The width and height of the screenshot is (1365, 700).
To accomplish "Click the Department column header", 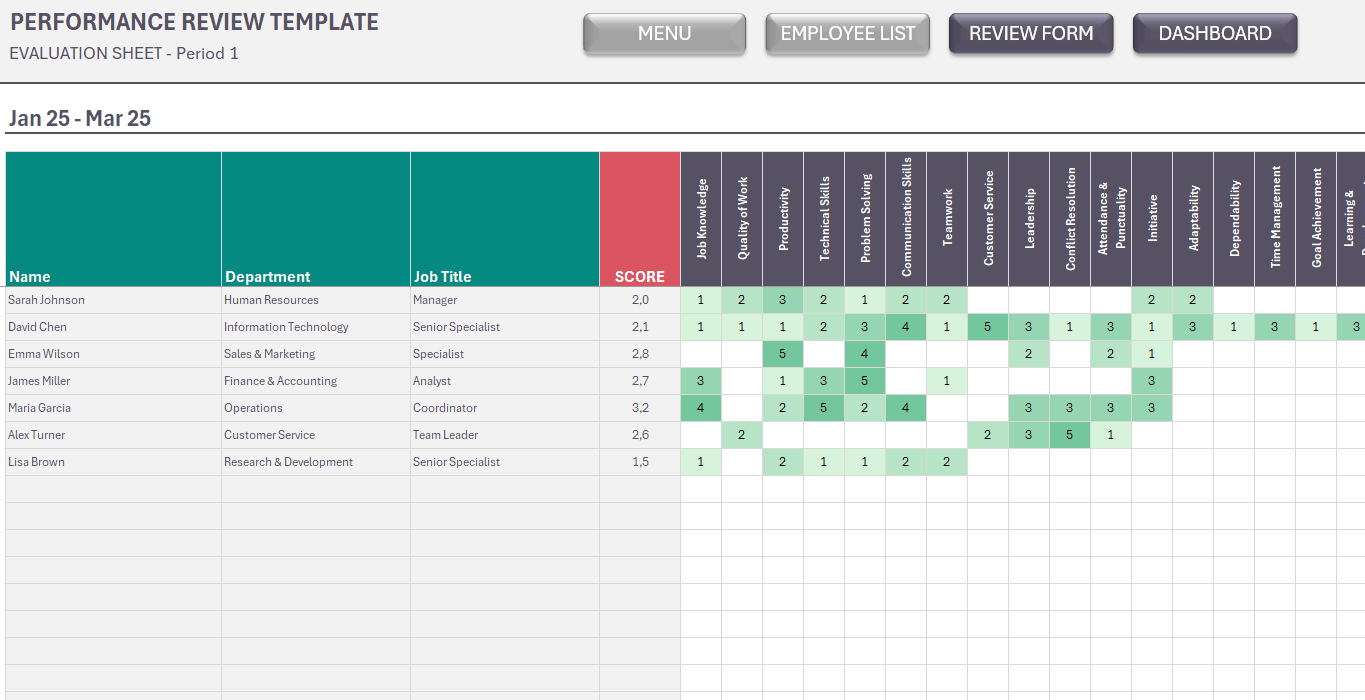I will point(315,219).
